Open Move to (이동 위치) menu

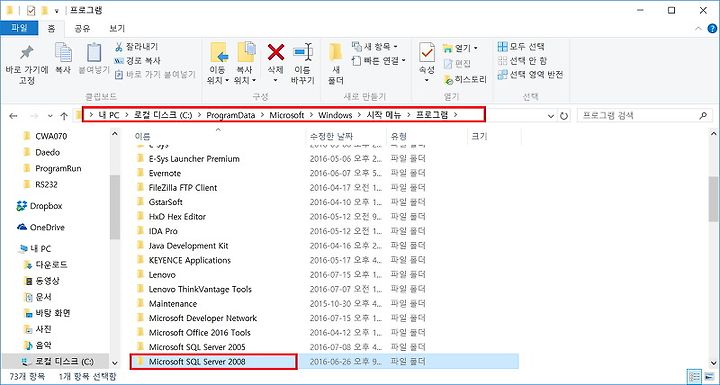[219, 63]
